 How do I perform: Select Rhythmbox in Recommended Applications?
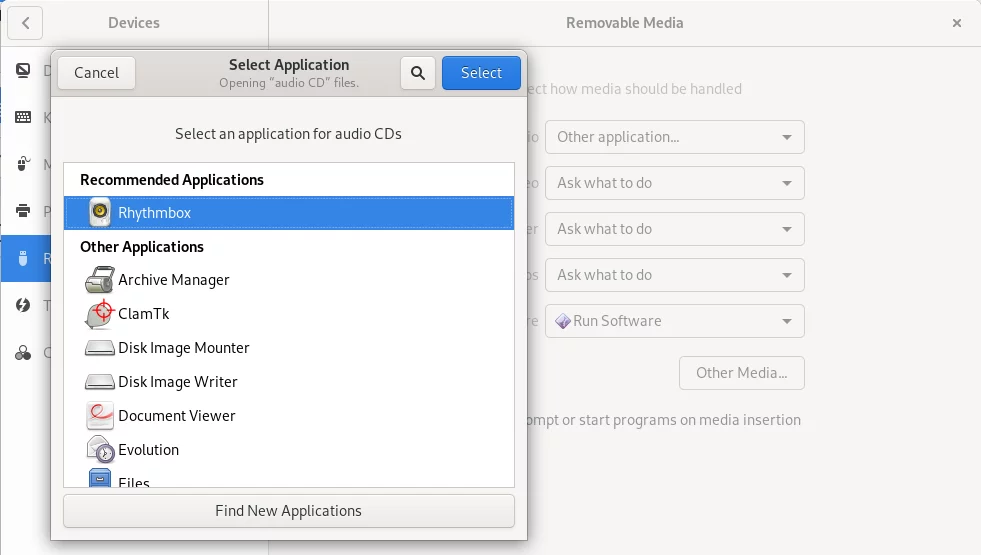coord(288,213)
